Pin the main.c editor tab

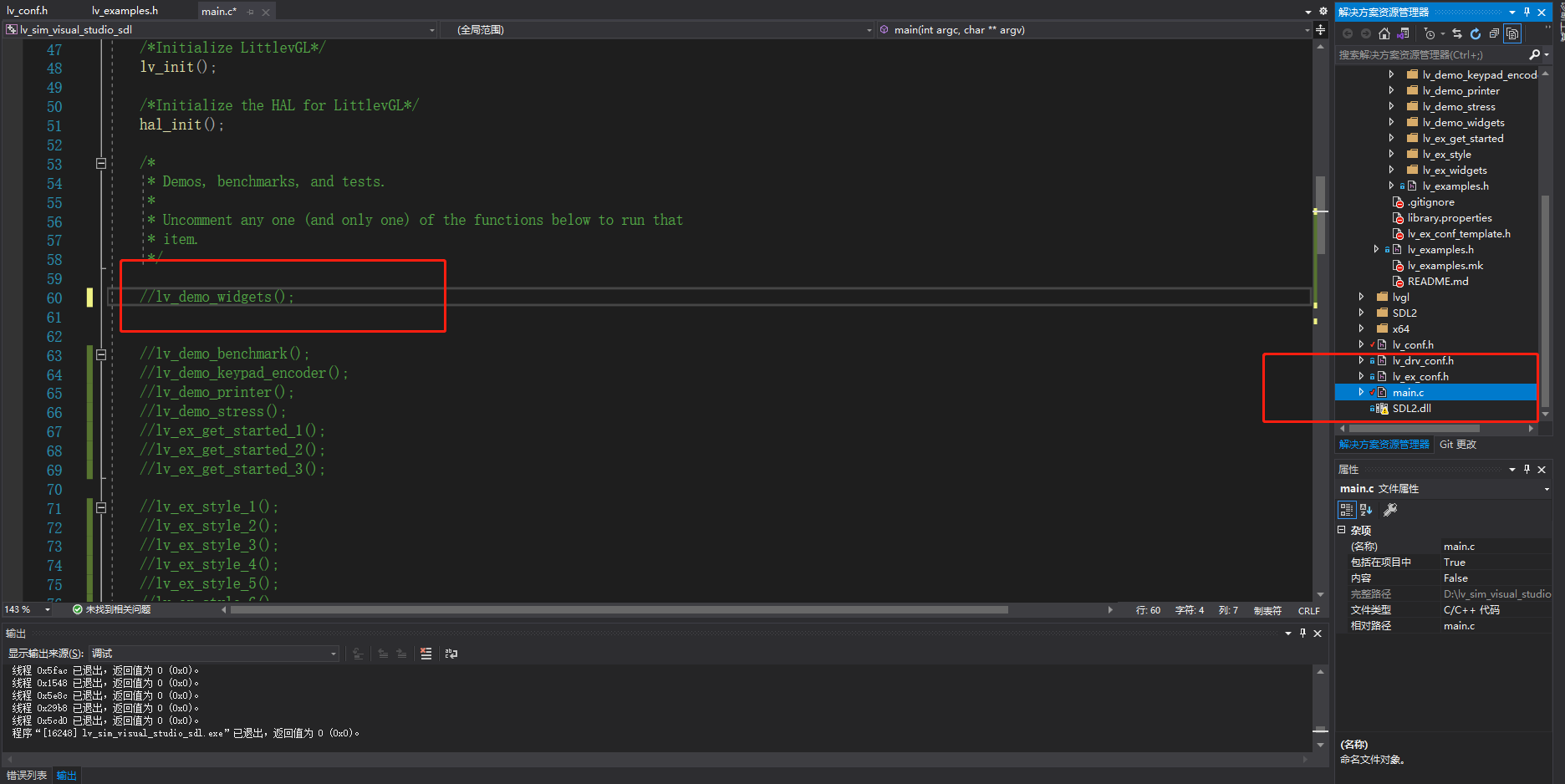[x=250, y=12]
